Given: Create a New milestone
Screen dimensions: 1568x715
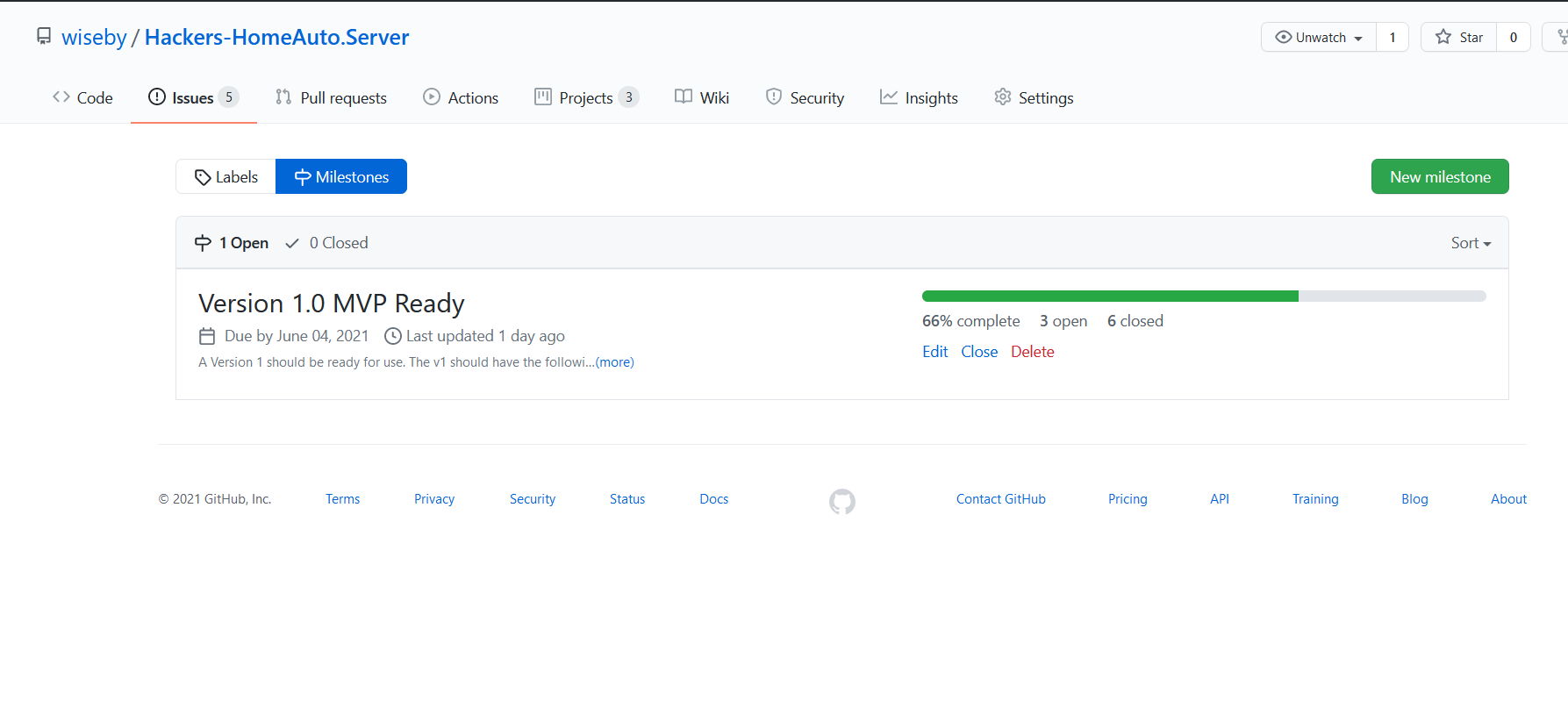Looking at the screenshot, I should (1440, 176).
